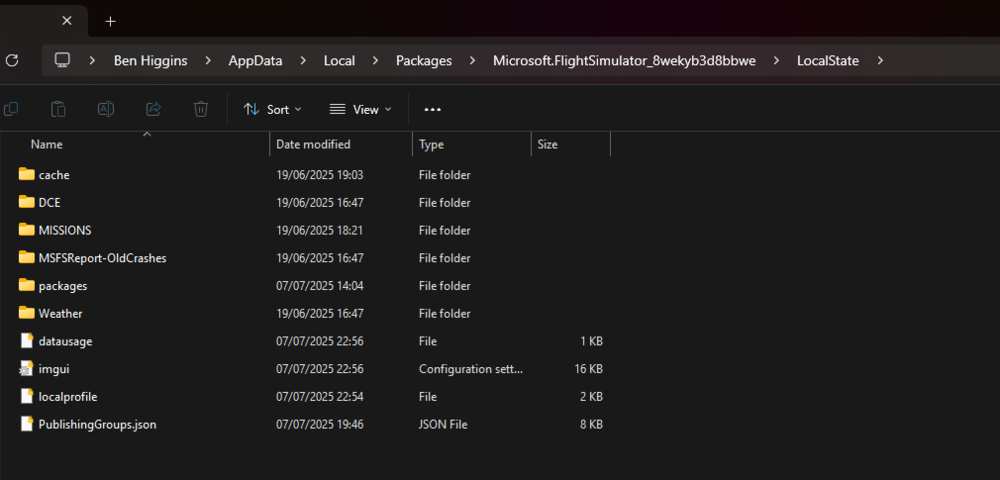This screenshot has height=480, width=1000.
Task: Select the MSFSReport-OldCrashes folder
Action: [x=102, y=258]
